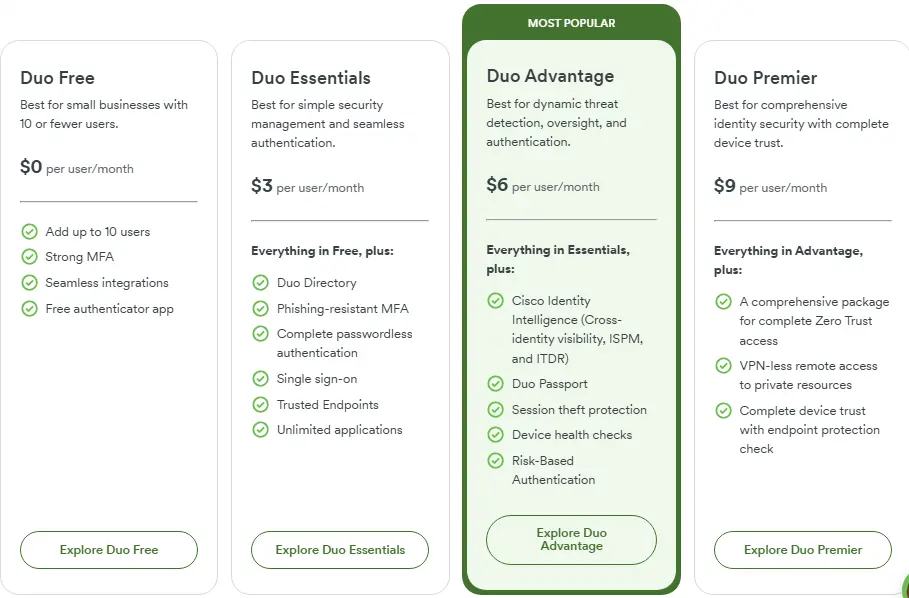
Task: Click the Explore Duo Free button
Action: pyautogui.click(x=108, y=549)
